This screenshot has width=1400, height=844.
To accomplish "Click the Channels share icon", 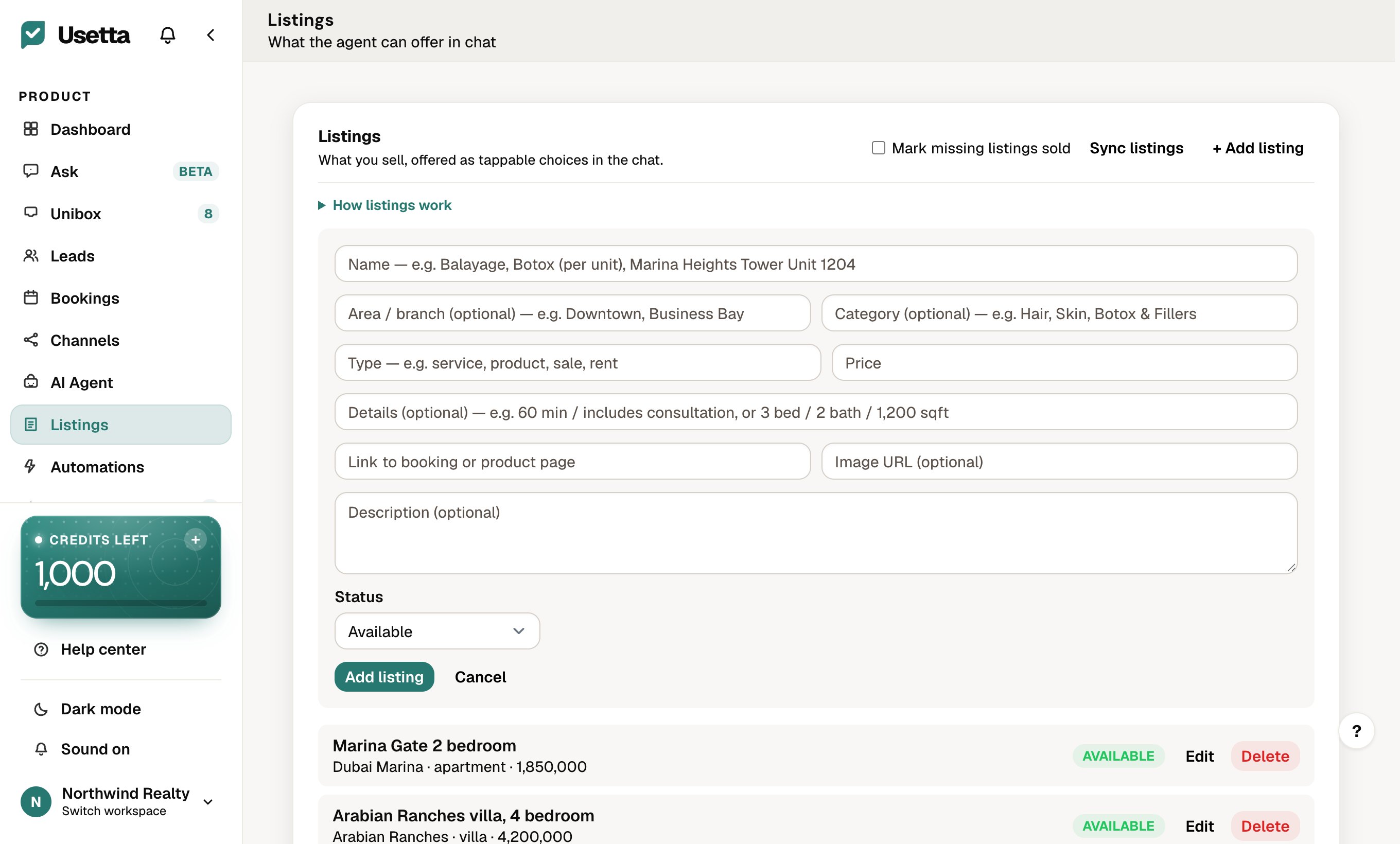I will [31, 340].
